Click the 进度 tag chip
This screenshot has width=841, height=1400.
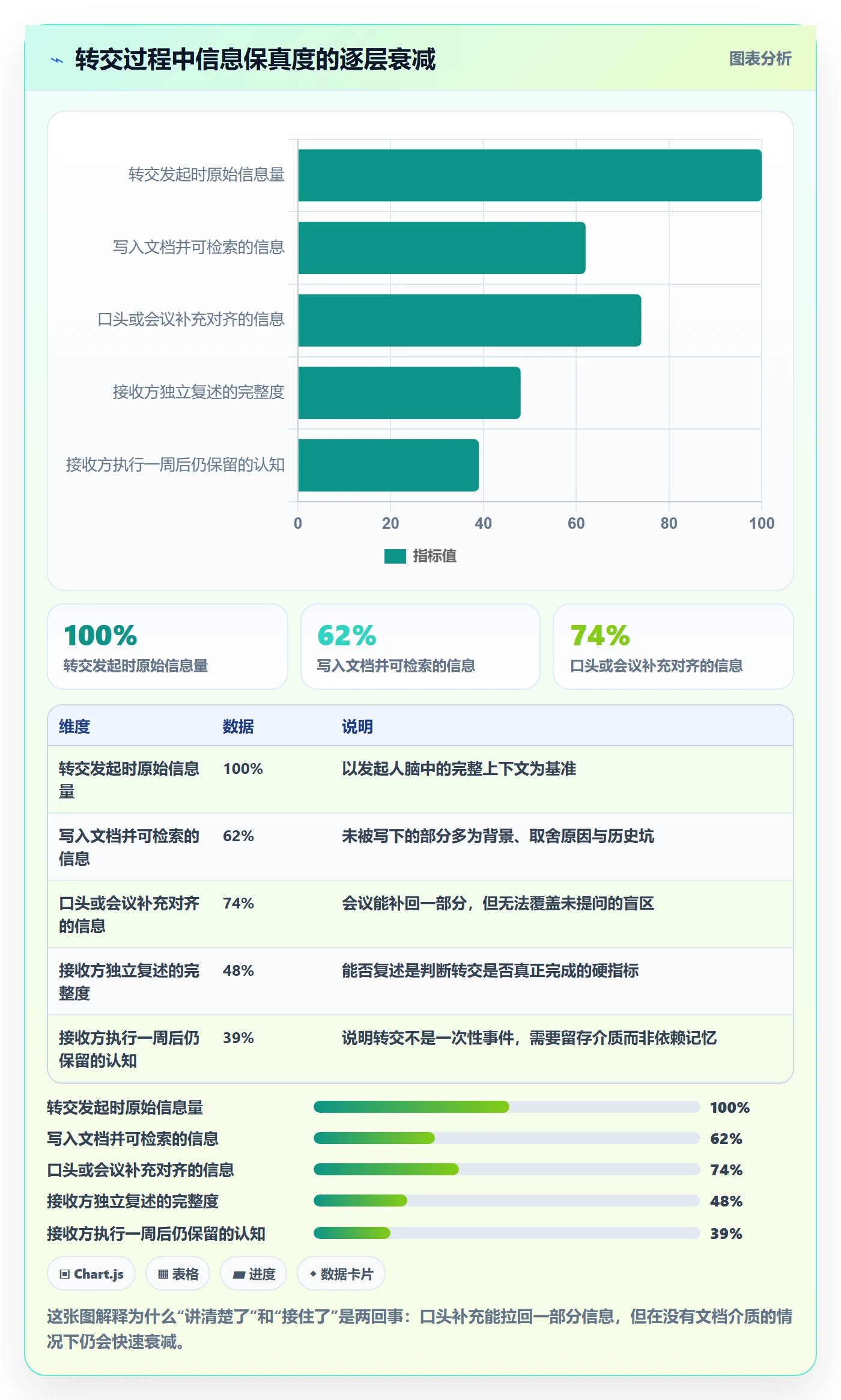pos(254,1273)
